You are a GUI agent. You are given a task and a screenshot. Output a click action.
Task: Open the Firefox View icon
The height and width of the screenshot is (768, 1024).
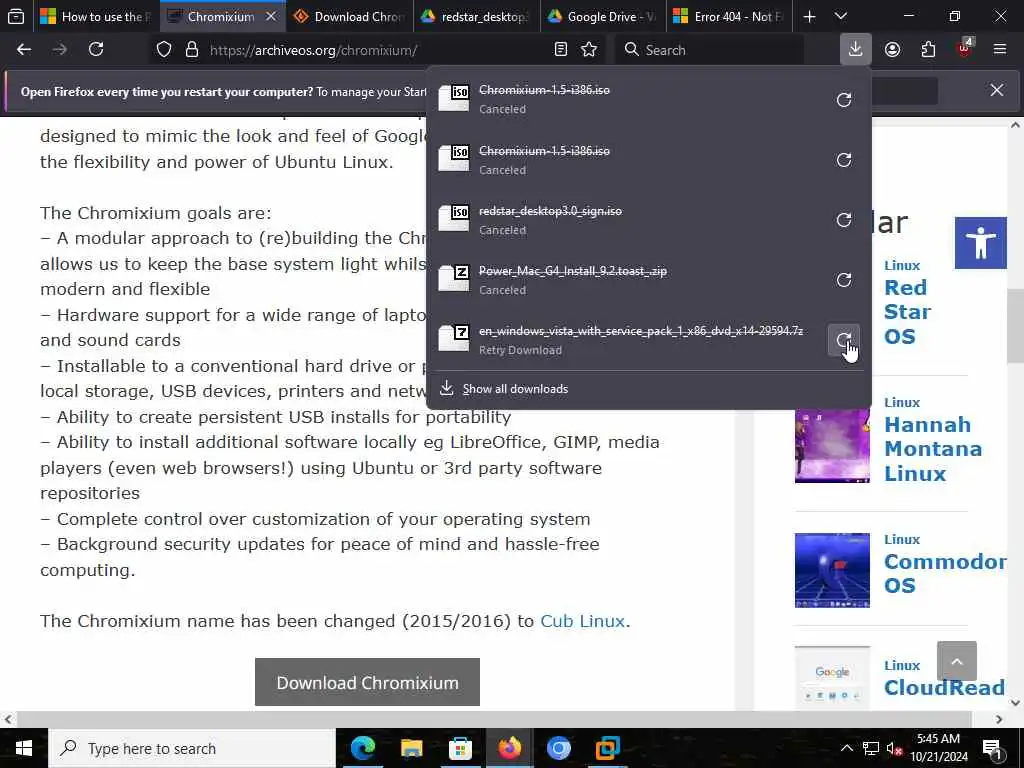16,16
